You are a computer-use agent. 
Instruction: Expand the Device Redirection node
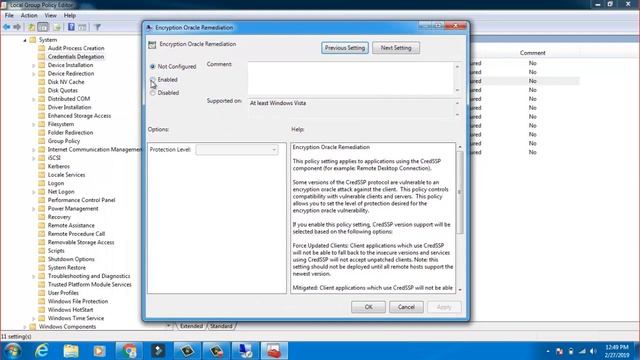tap(34, 74)
